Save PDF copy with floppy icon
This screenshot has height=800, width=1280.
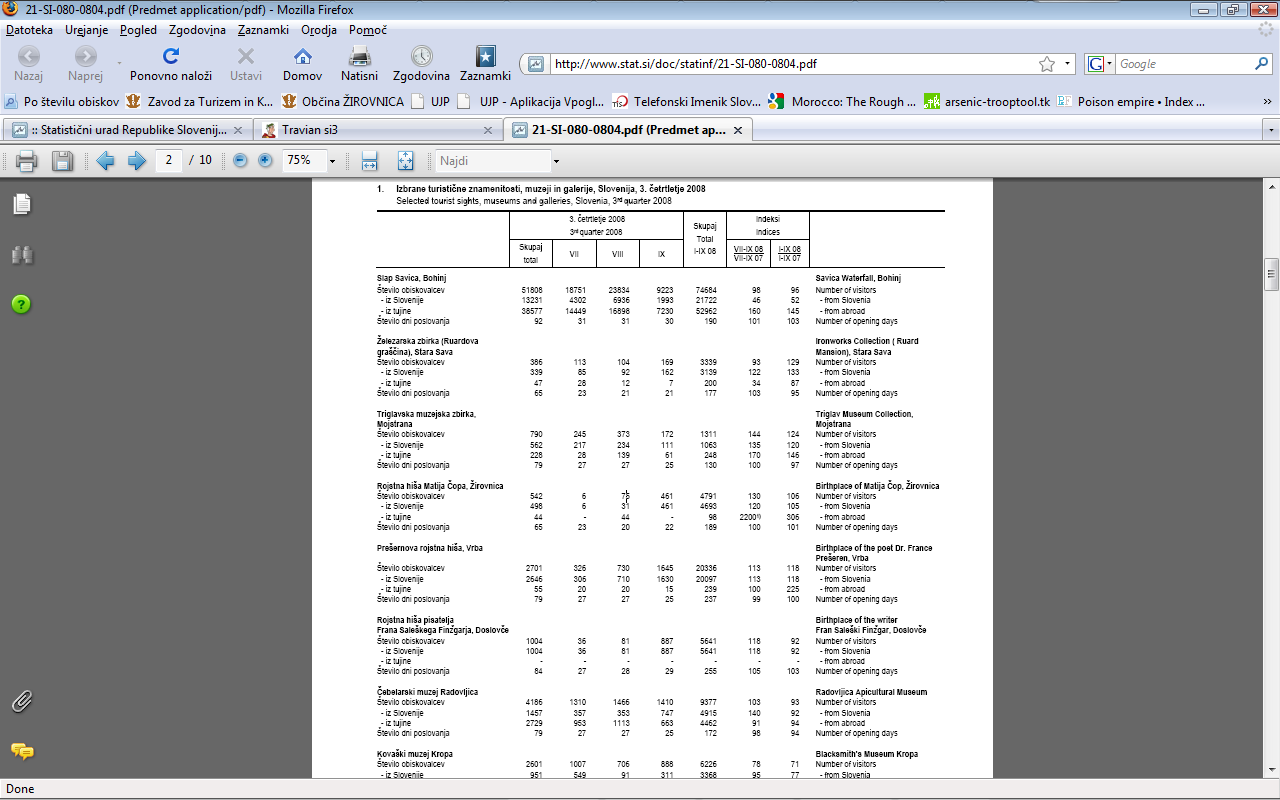point(62,161)
